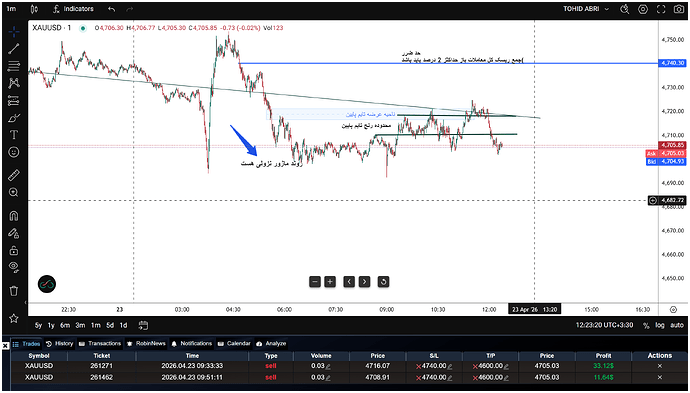Sort trades by Profit column header
Screen dimensions: 690x393
(603, 356)
